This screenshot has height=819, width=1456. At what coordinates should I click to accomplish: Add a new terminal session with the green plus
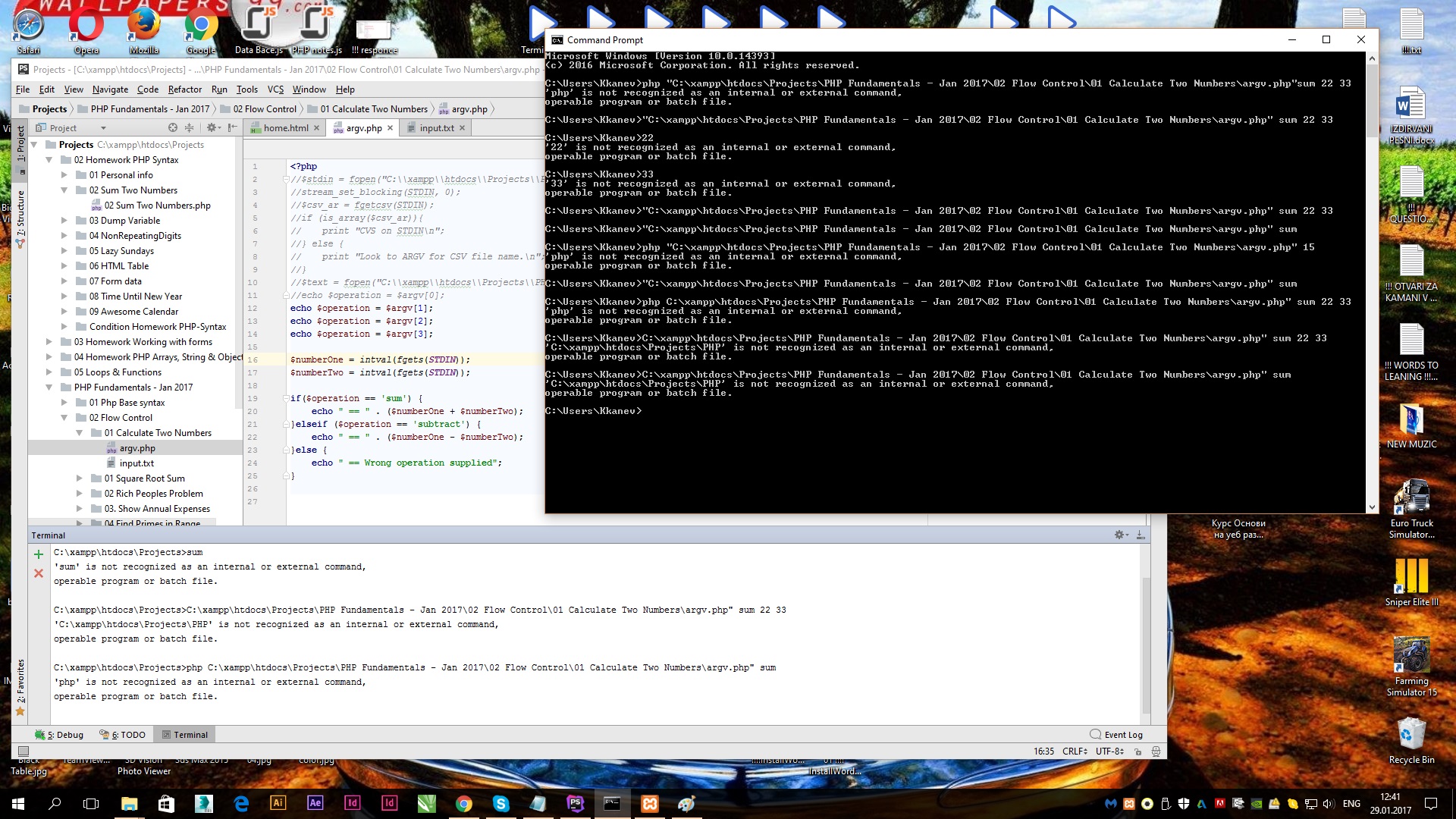pos(39,554)
